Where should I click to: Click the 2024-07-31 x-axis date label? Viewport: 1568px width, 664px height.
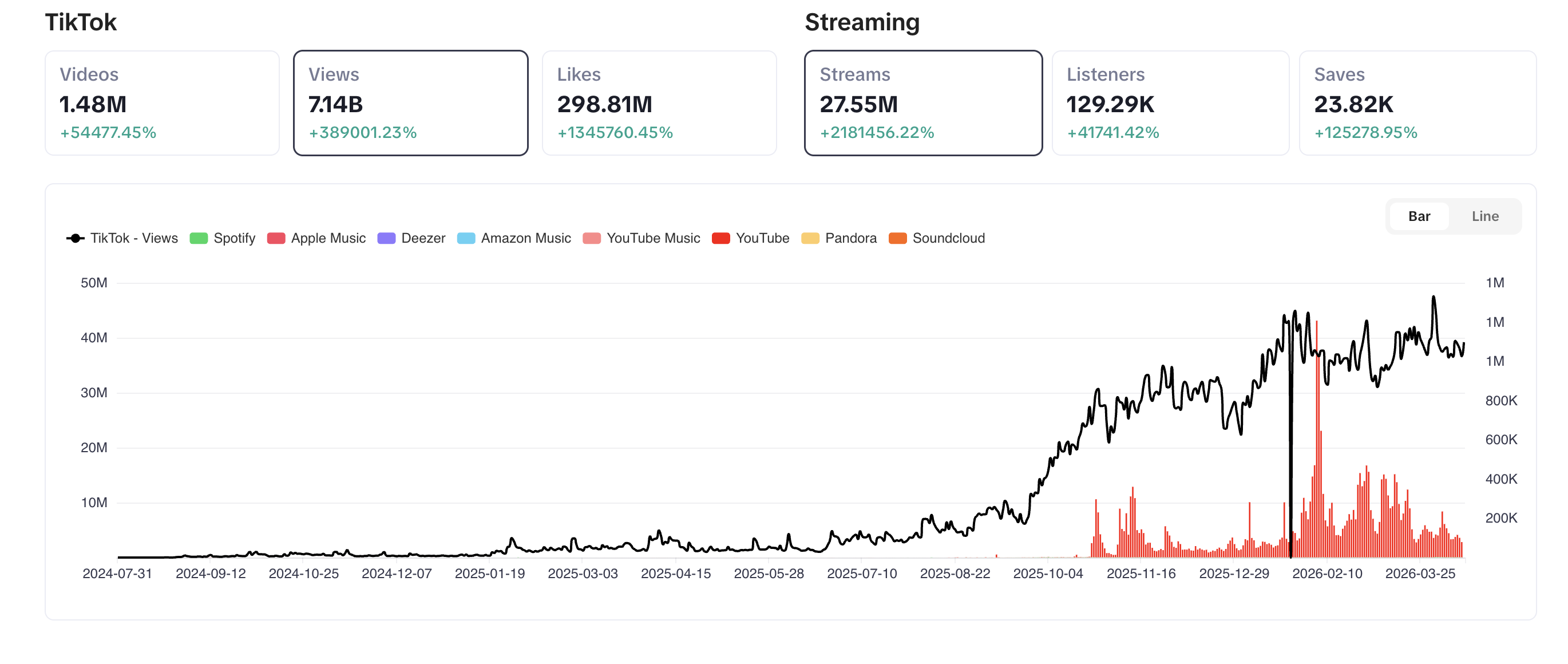117,574
